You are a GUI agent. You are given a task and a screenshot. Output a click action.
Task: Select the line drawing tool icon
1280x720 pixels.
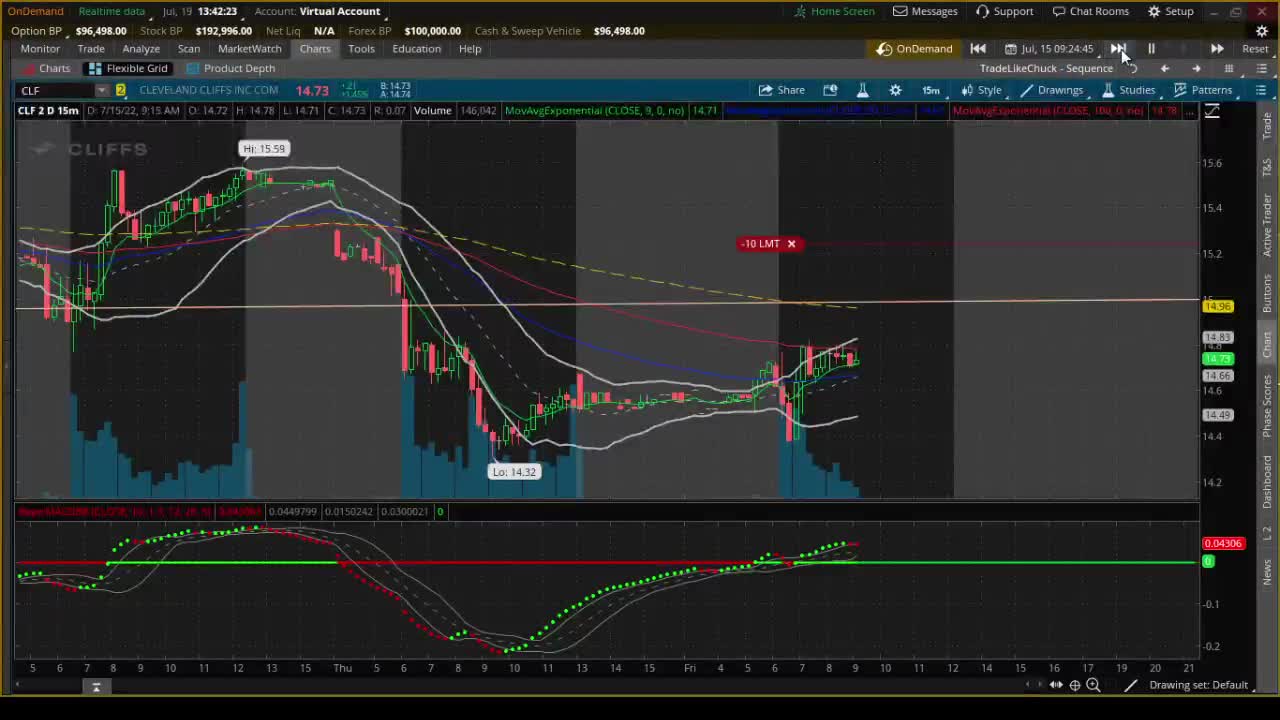pos(1130,685)
